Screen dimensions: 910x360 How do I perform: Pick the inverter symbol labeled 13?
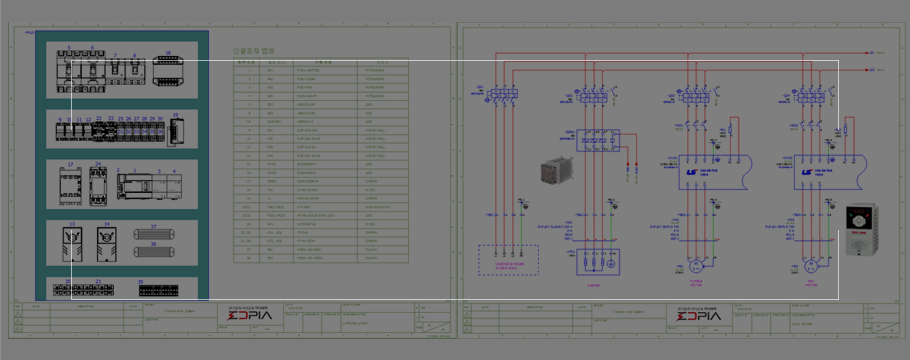tap(72, 244)
